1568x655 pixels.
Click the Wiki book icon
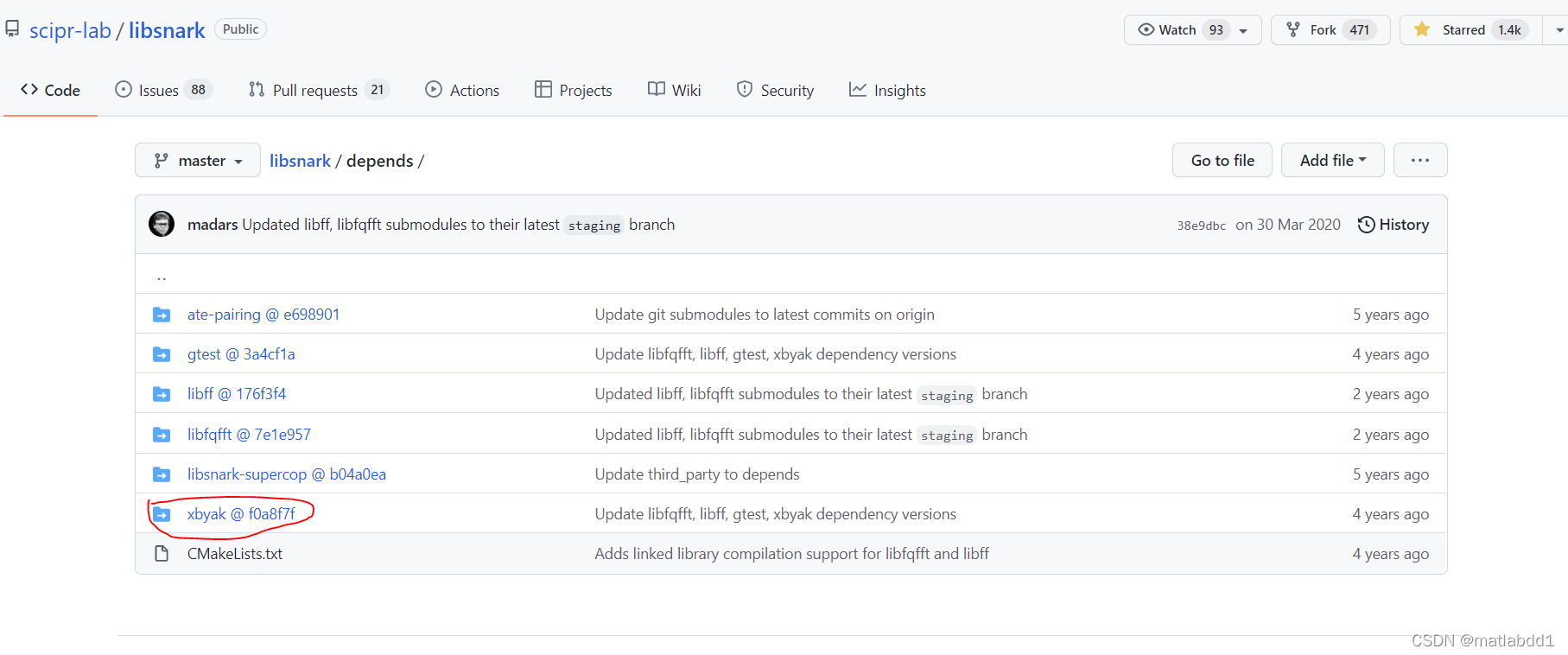(657, 89)
